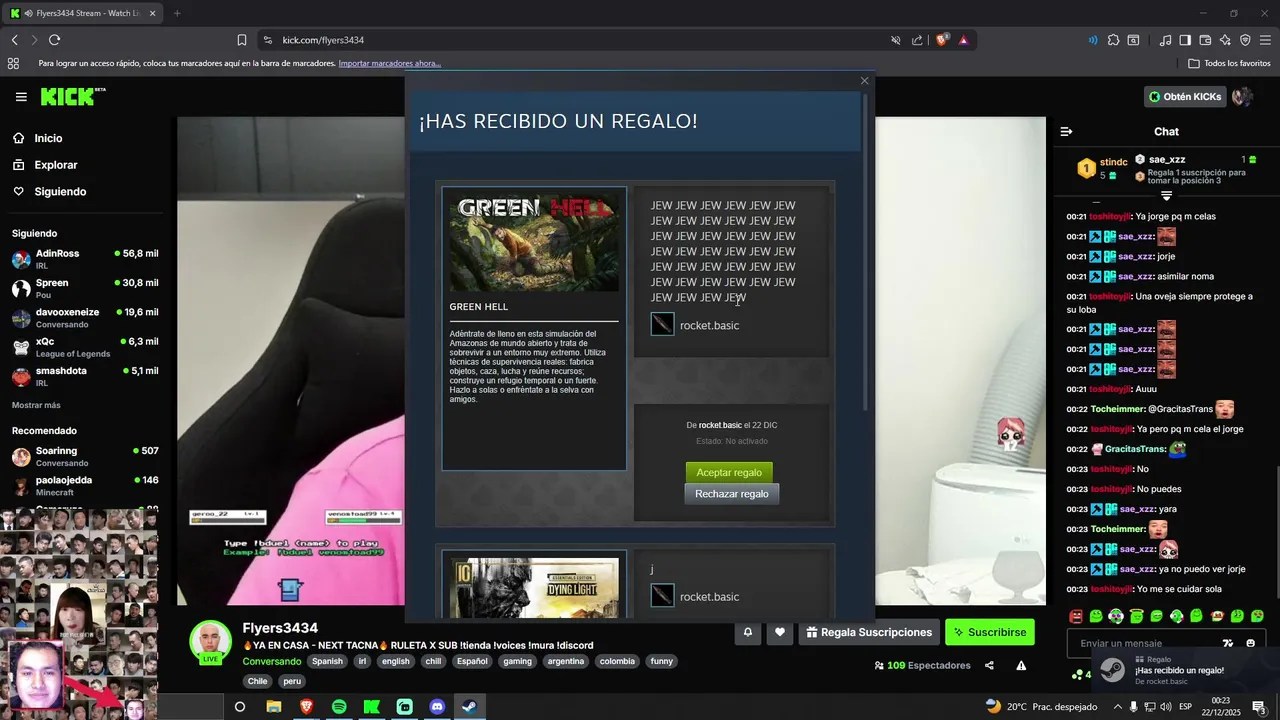This screenshot has height=720, width=1280.
Task: Open Brave Rewards triangle icon
Action: coord(964,40)
